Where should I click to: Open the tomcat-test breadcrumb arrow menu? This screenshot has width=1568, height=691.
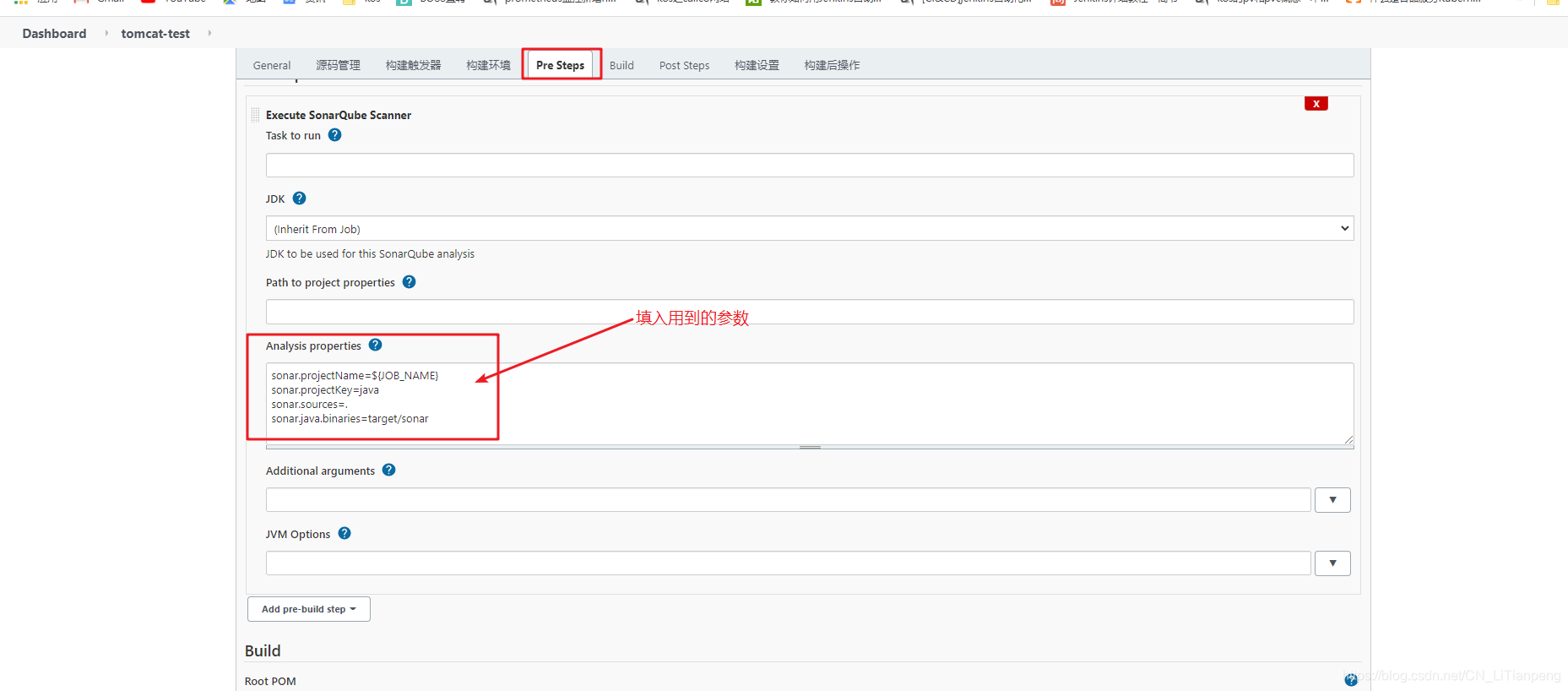(209, 33)
